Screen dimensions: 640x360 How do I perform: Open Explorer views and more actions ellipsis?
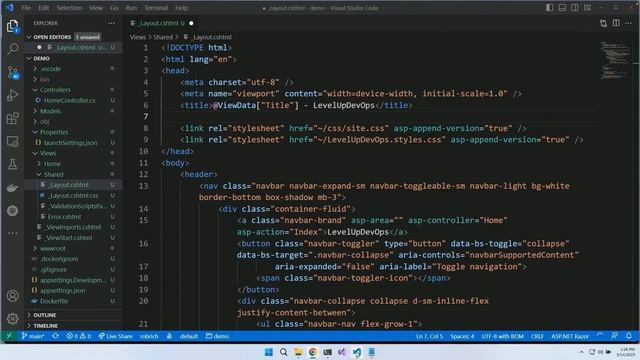click(111, 23)
